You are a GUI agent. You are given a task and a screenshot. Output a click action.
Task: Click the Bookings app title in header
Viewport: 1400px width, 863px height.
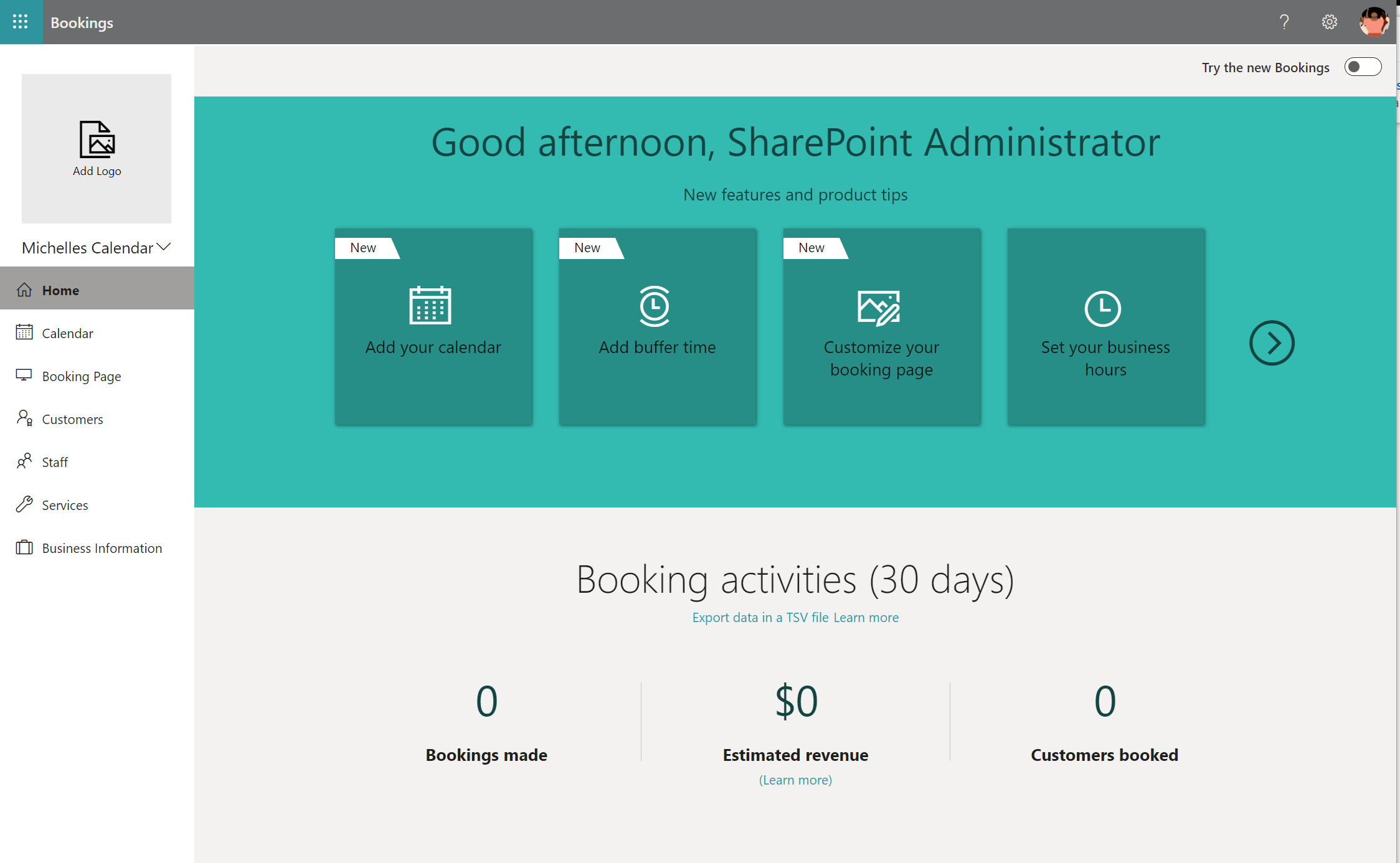[x=82, y=22]
